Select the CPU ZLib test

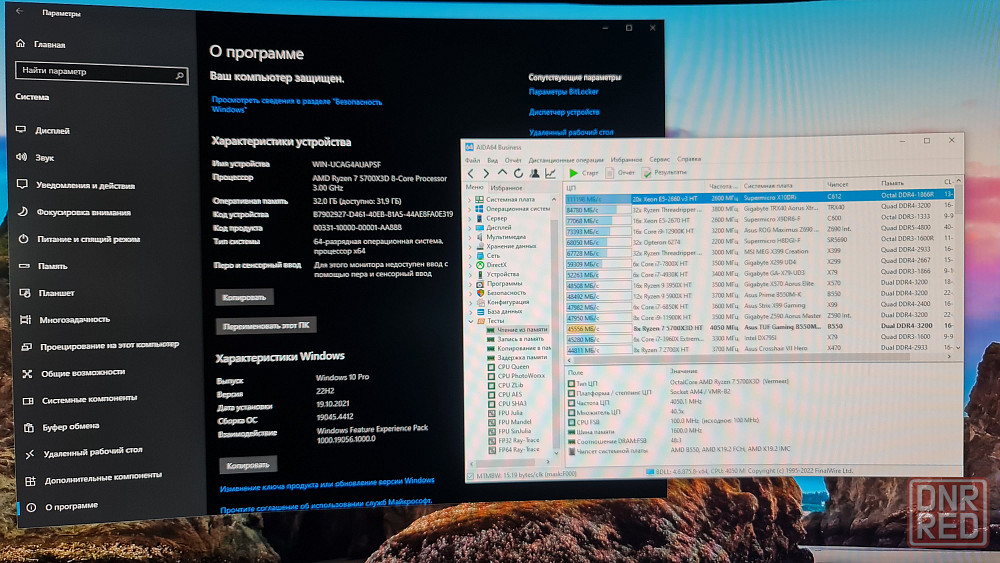click(505, 385)
